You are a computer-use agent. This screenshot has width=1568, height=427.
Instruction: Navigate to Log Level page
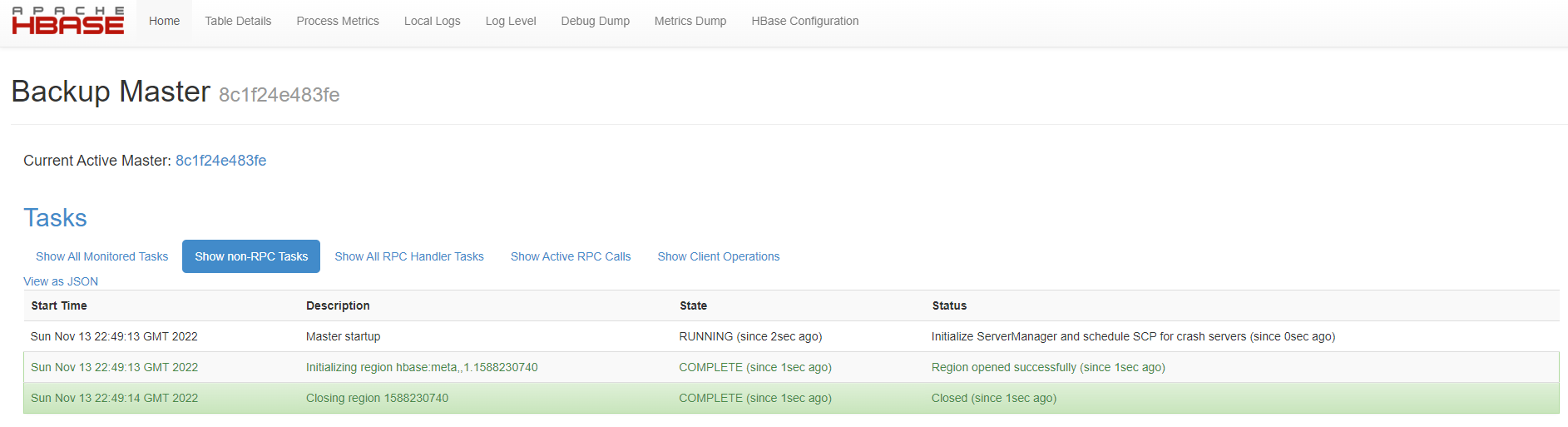tap(511, 21)
